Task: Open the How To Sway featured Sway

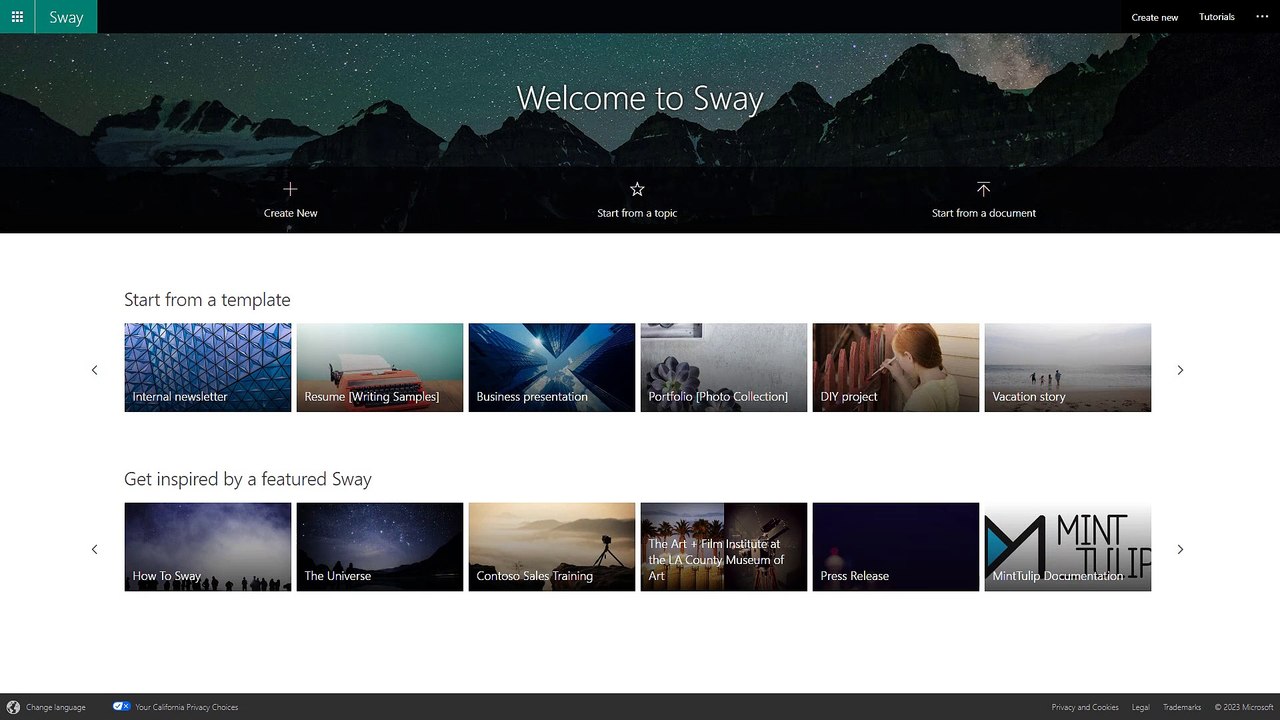Action: [208, 547]
